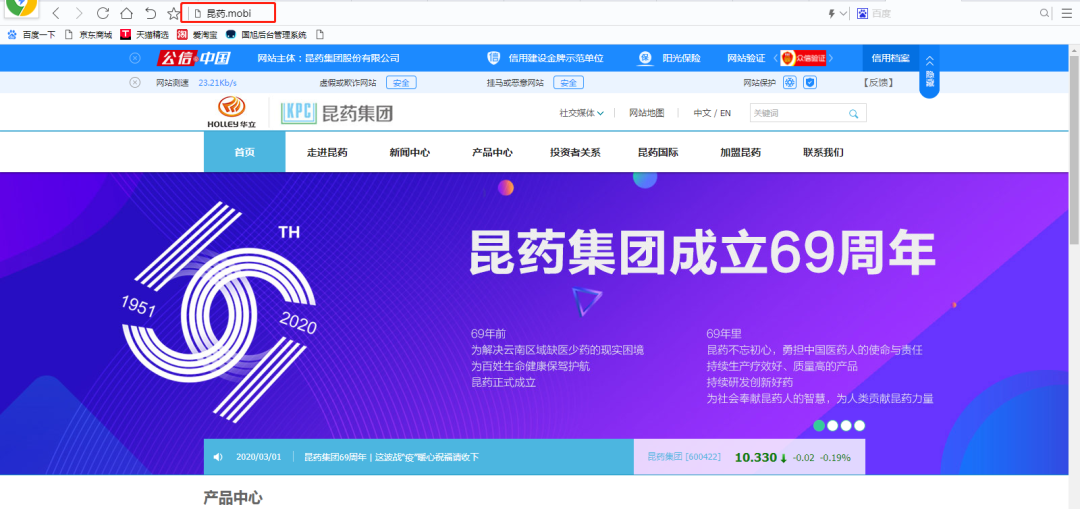The image size is (1080, 509).
Task: Click the speaker icon in news ticker
Action: [218, 457]
